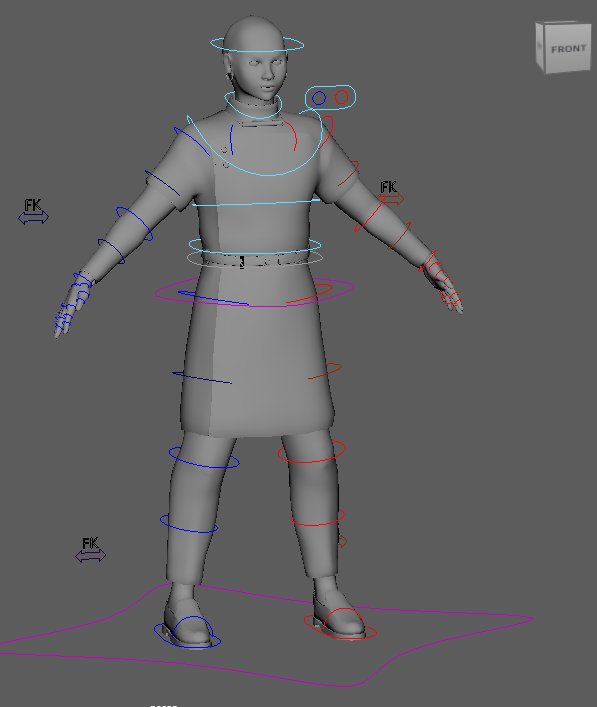Select the white belt ring control

[x=255, y=258]
